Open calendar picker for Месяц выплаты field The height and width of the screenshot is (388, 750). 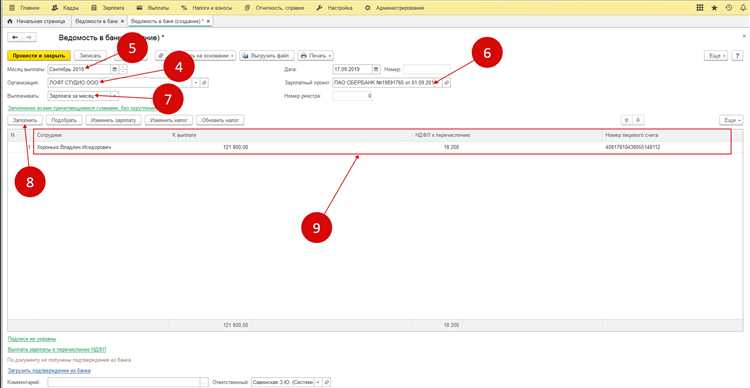pos(114,69)
